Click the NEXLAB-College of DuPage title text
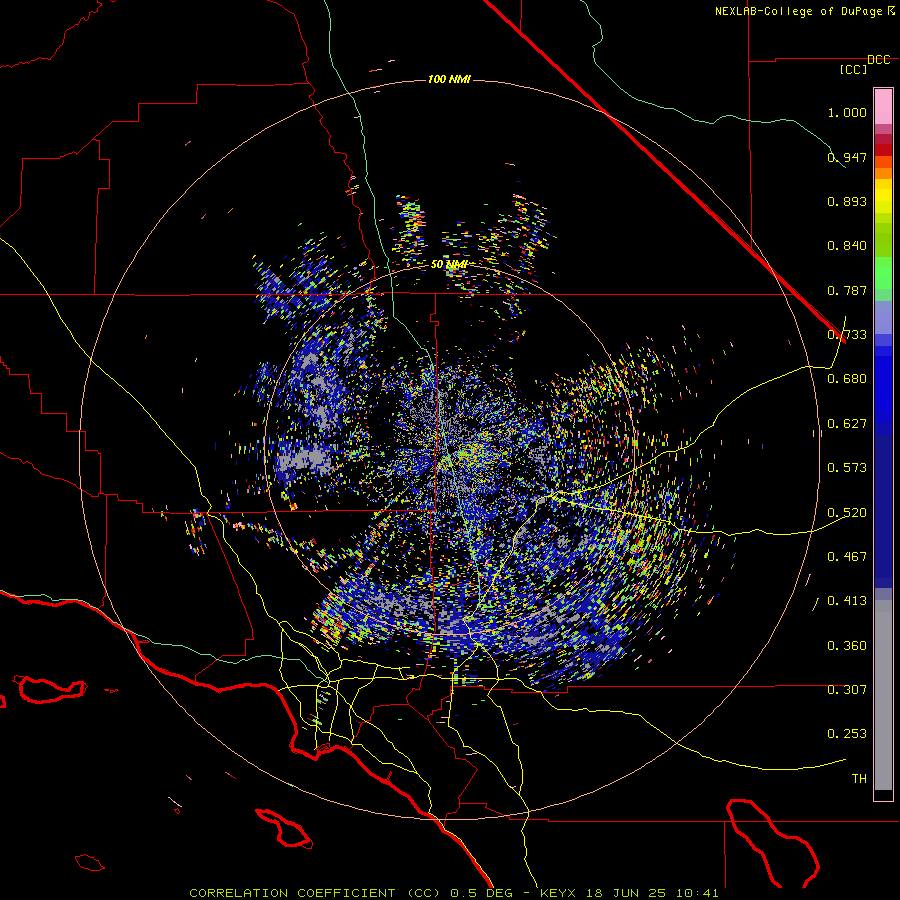Viewport: 900px width, 900px height. tap(798, 11)
